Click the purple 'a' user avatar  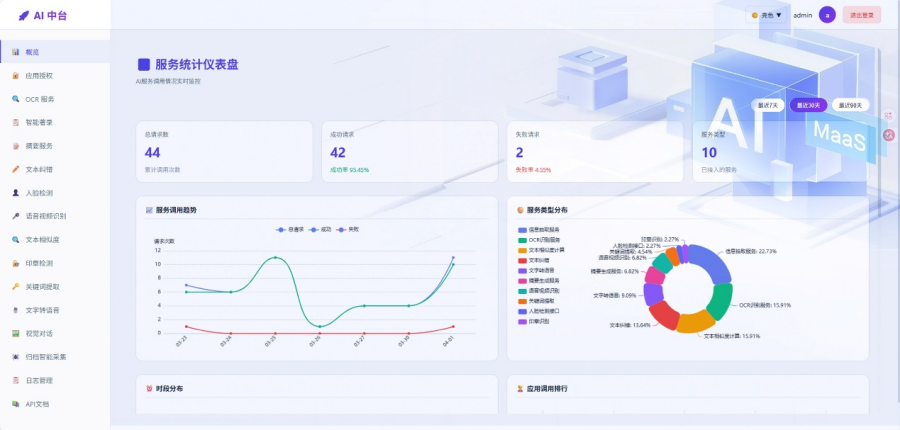[x=827, y=15]
